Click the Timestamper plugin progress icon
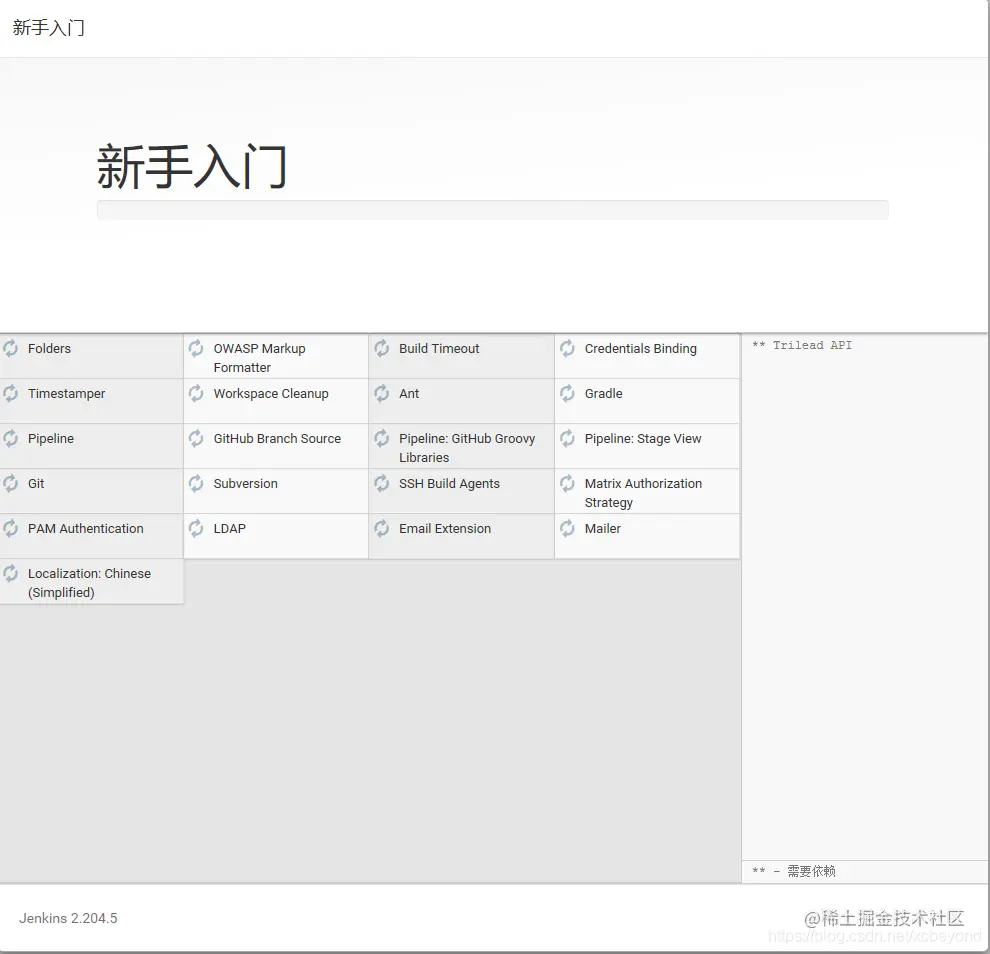Screen dimensions: 990x954 pos(10,393)
